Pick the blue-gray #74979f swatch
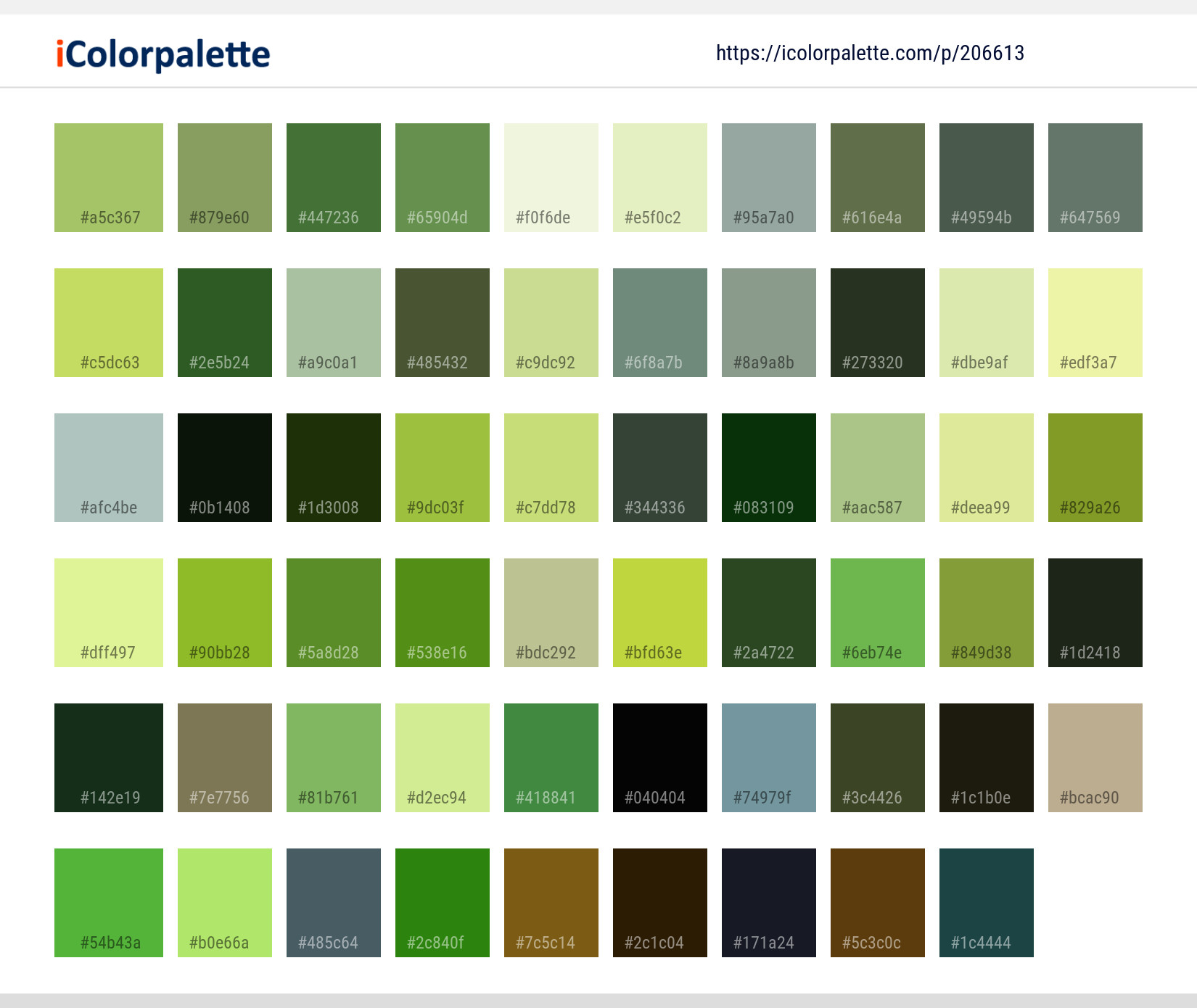1197x1008 pixels. tap(769, 758)
